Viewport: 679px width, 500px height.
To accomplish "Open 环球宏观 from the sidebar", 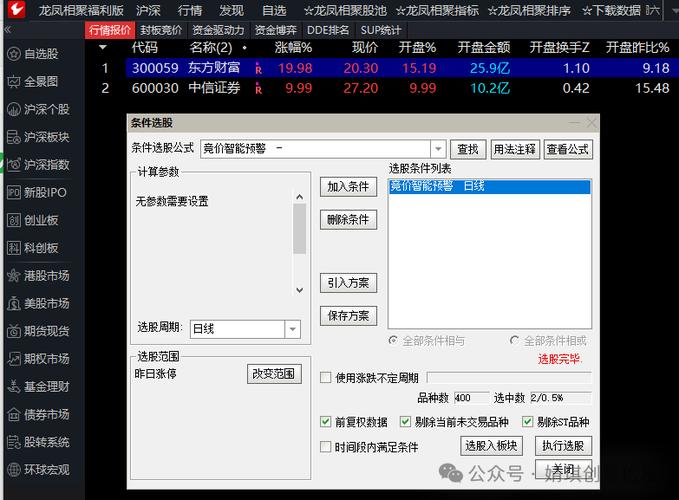I will (x=38, y=470).
